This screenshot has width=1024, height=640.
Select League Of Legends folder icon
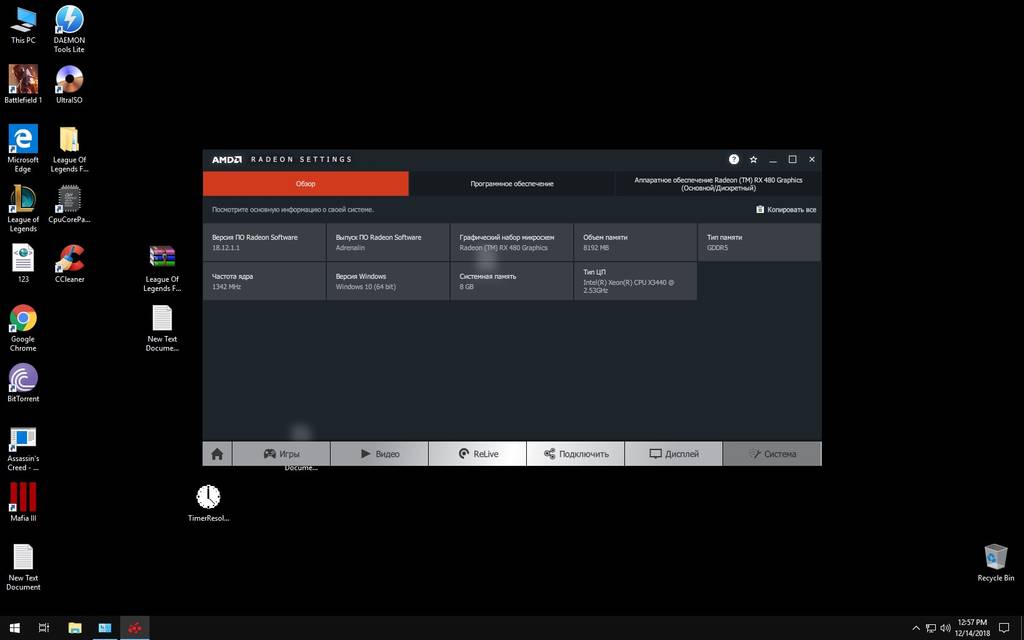point(69,150)
